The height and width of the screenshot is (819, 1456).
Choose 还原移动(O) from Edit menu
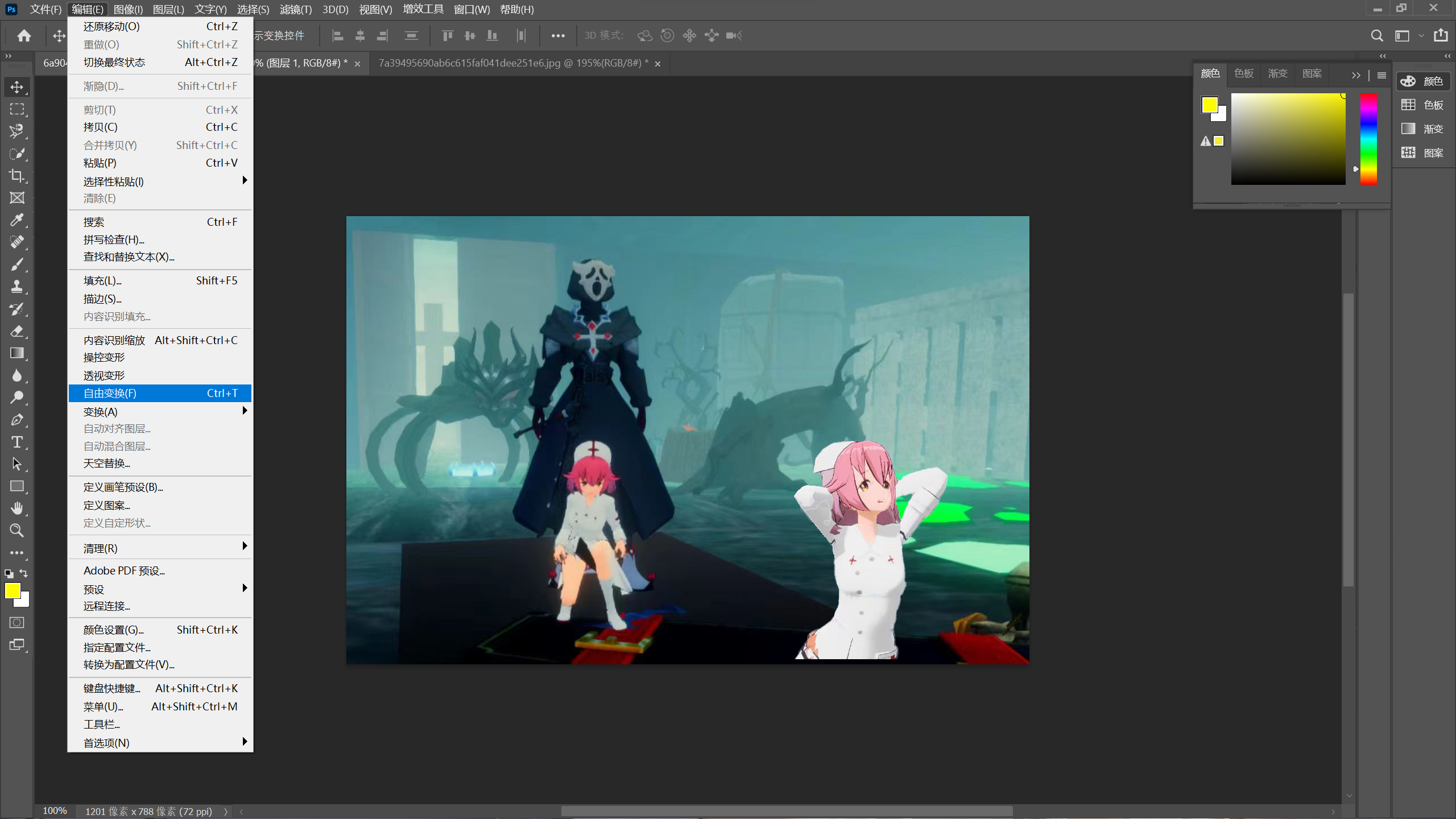tap(160, 26)
